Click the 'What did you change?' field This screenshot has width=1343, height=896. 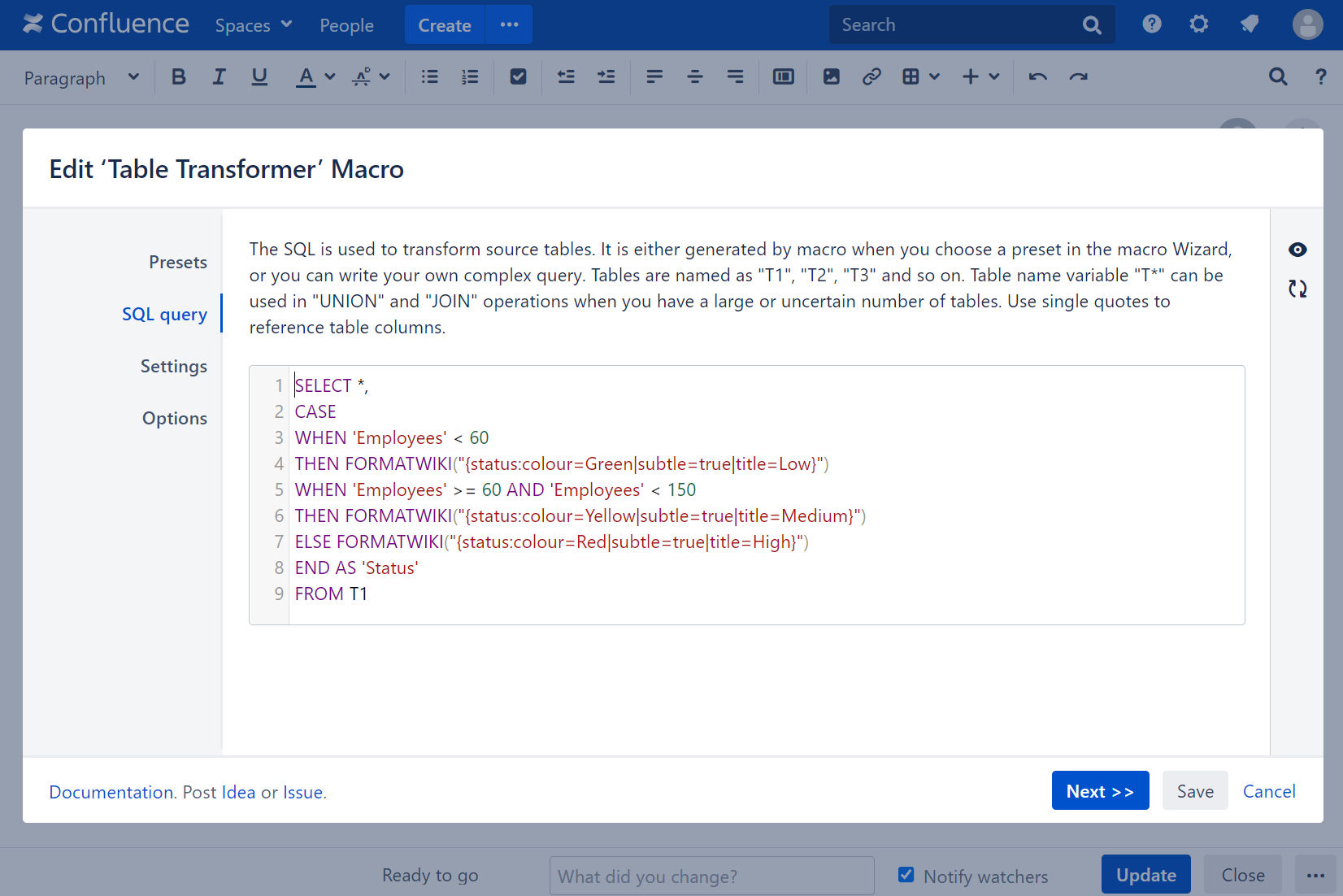point(711,876)
